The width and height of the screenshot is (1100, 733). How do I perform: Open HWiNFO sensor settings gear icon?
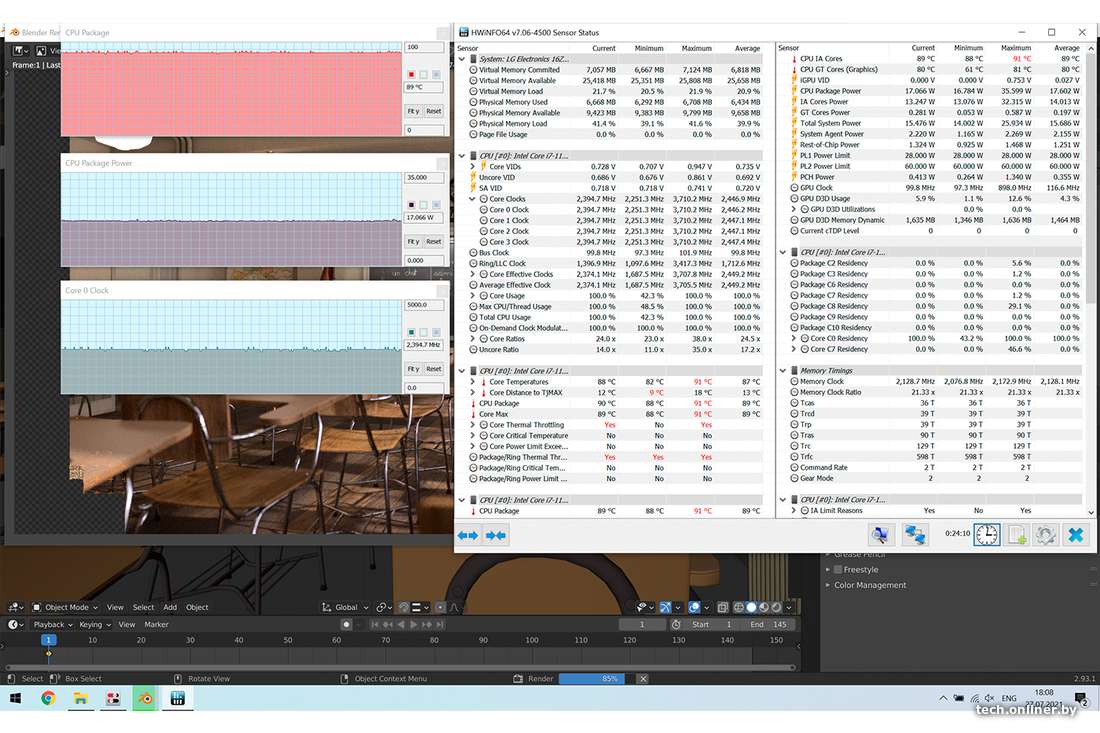1045,535
